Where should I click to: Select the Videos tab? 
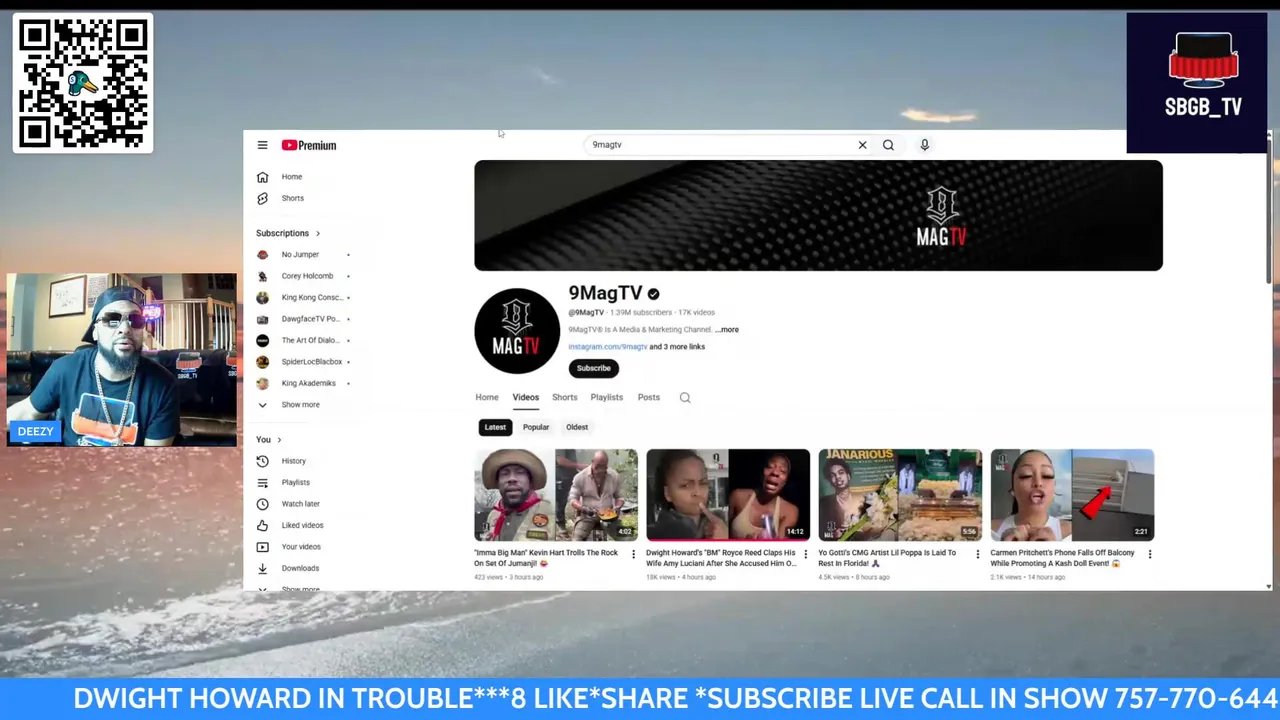coord(525,397)
